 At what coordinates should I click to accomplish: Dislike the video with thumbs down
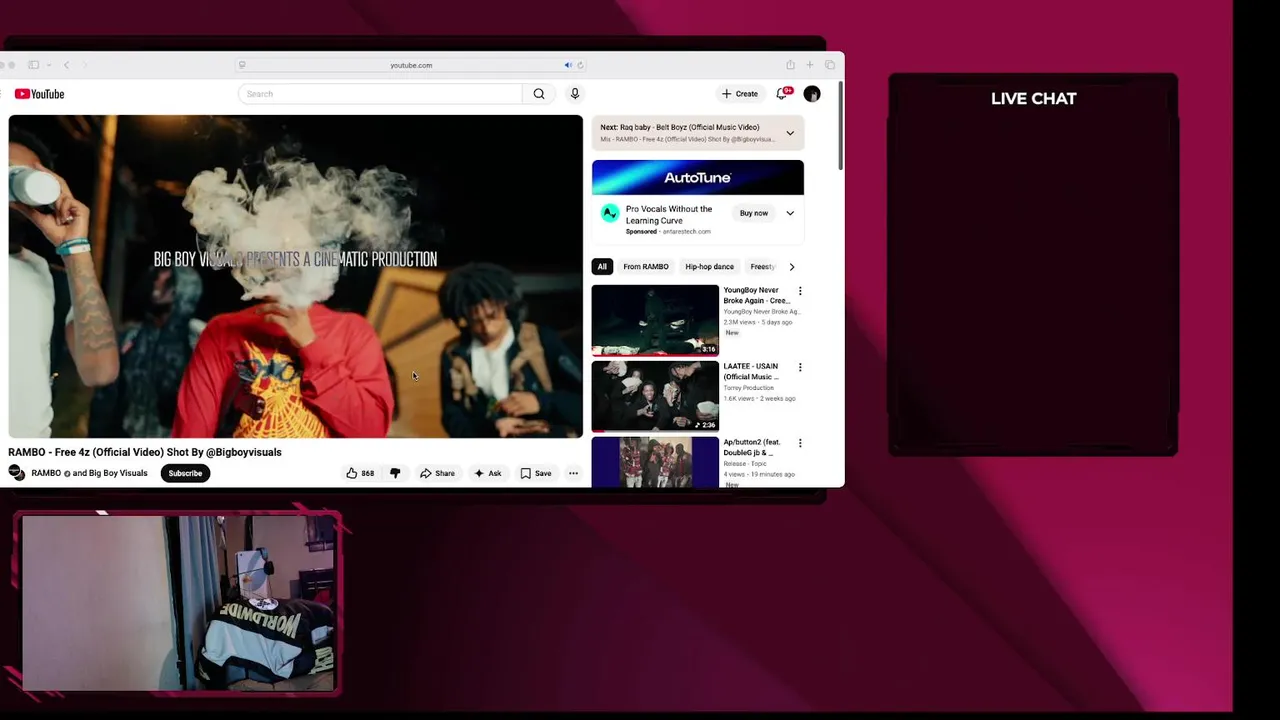tap(395, 473)
